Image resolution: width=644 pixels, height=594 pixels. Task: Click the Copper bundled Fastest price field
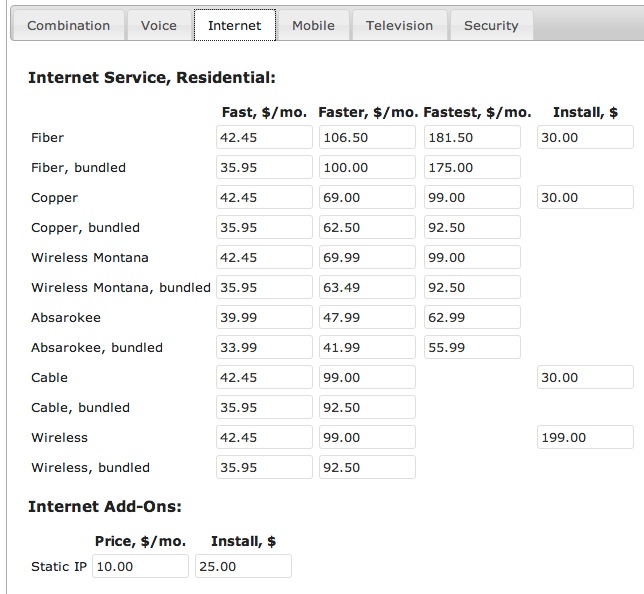click(472, 228)
